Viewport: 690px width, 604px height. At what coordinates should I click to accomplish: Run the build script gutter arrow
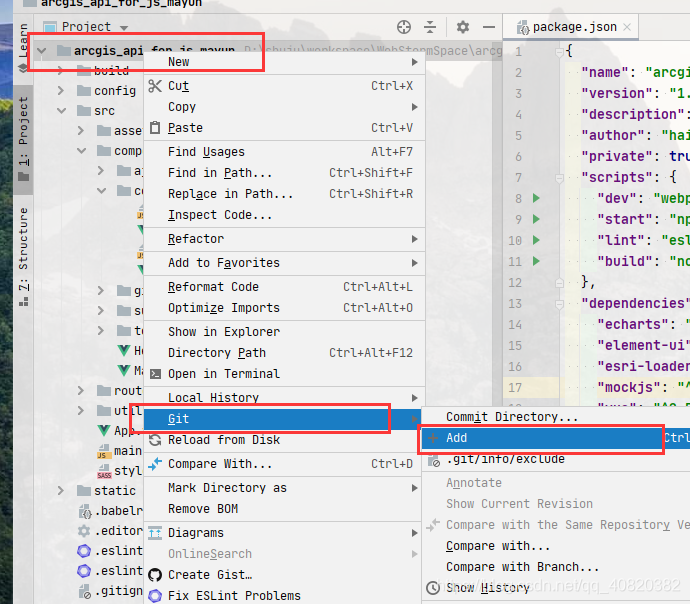tap(536, 261)
